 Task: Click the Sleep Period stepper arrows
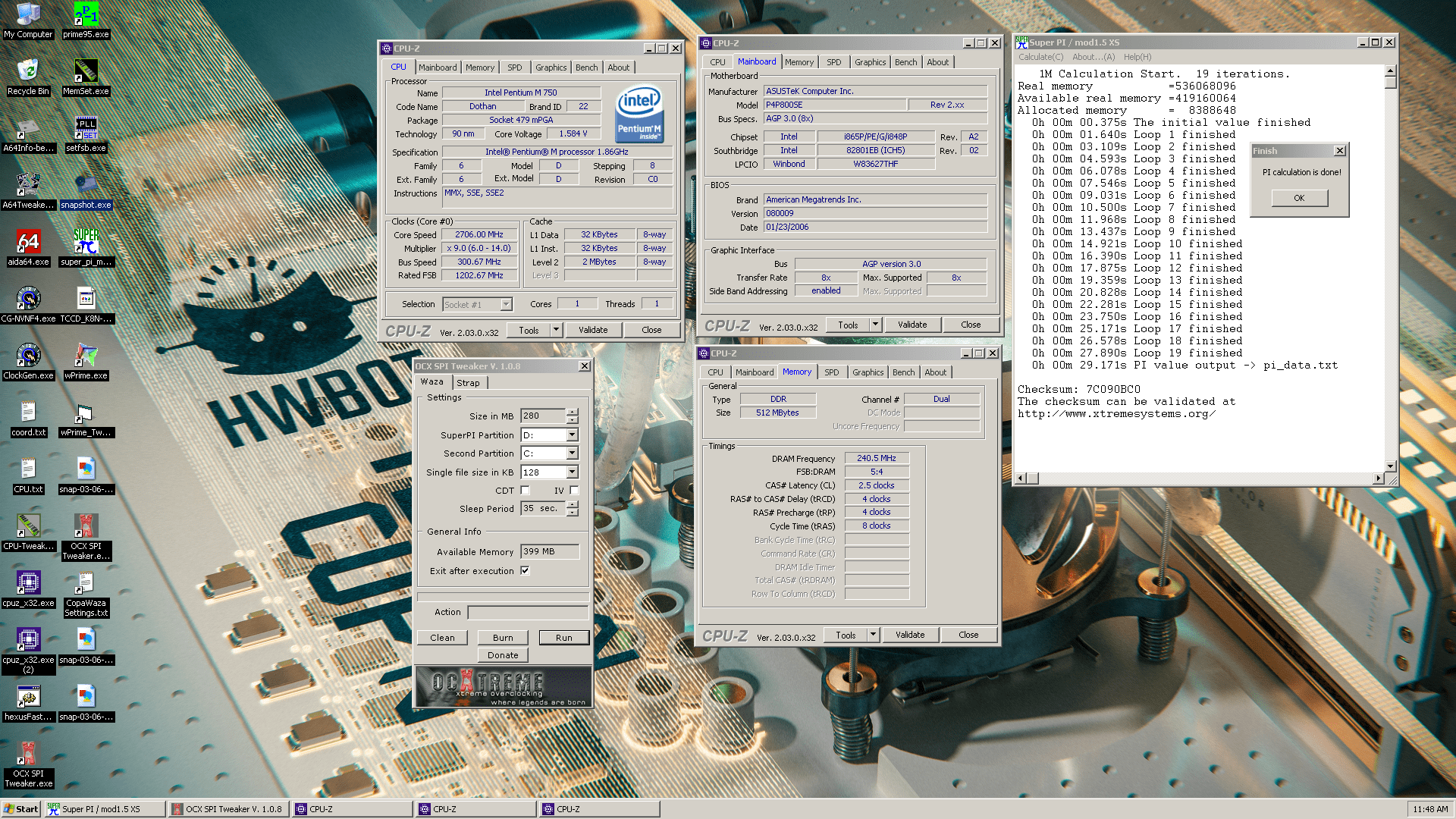coord(572,509)
